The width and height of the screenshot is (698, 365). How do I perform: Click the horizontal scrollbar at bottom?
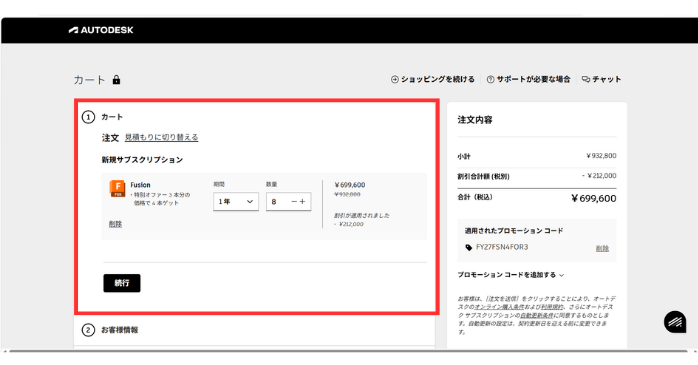click(x=348, y=351)
